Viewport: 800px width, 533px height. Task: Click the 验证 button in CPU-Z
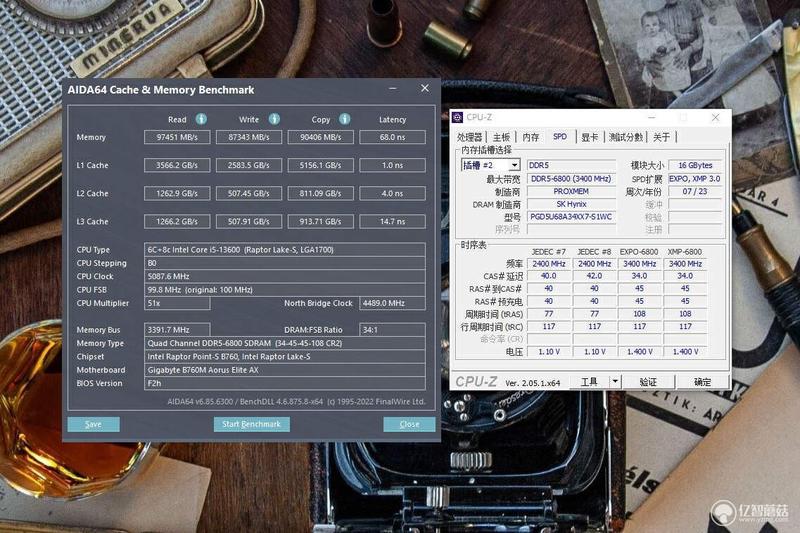pos(648,382)
